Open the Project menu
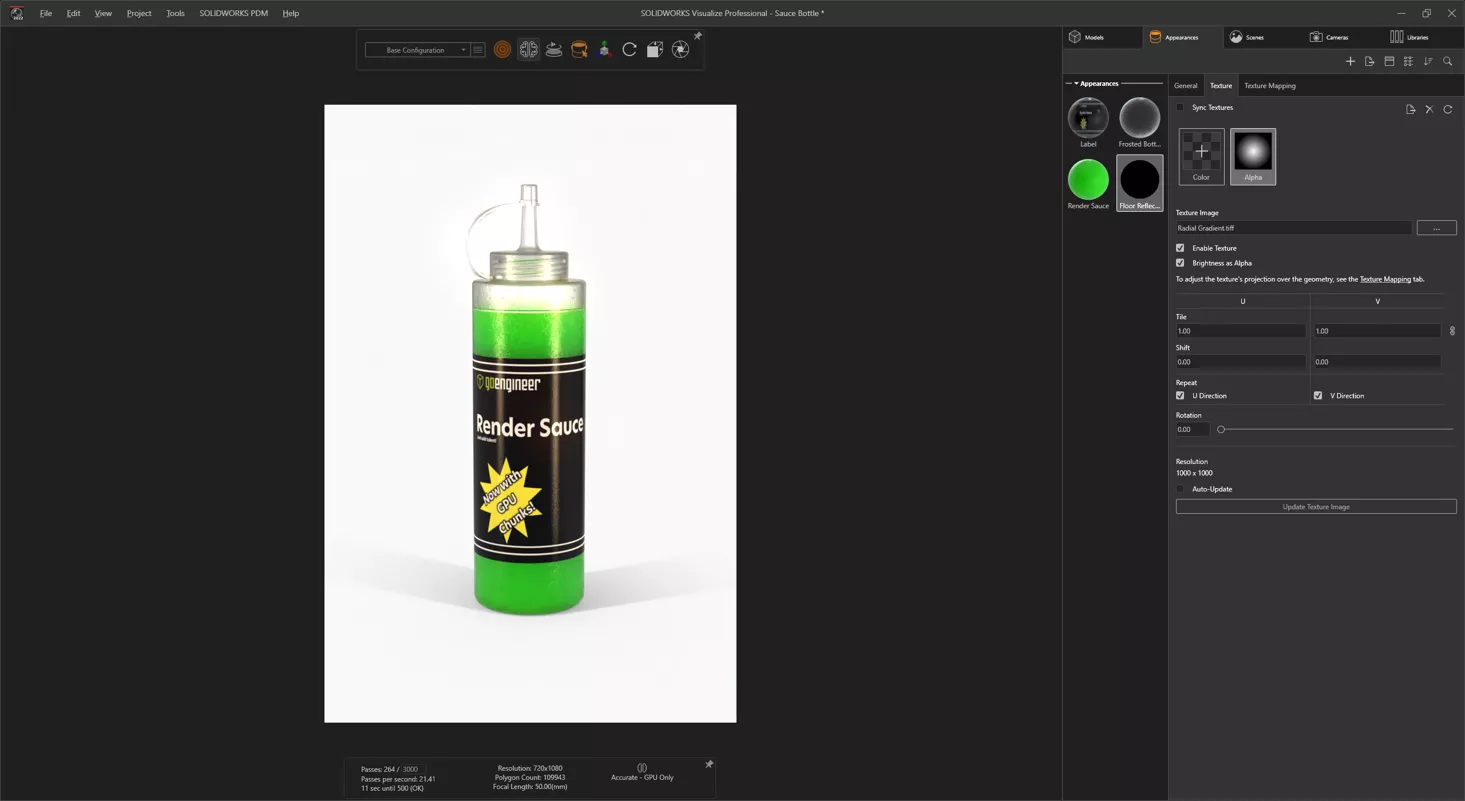The height and width of the screenshot is (801, 1465). (139, 13)
